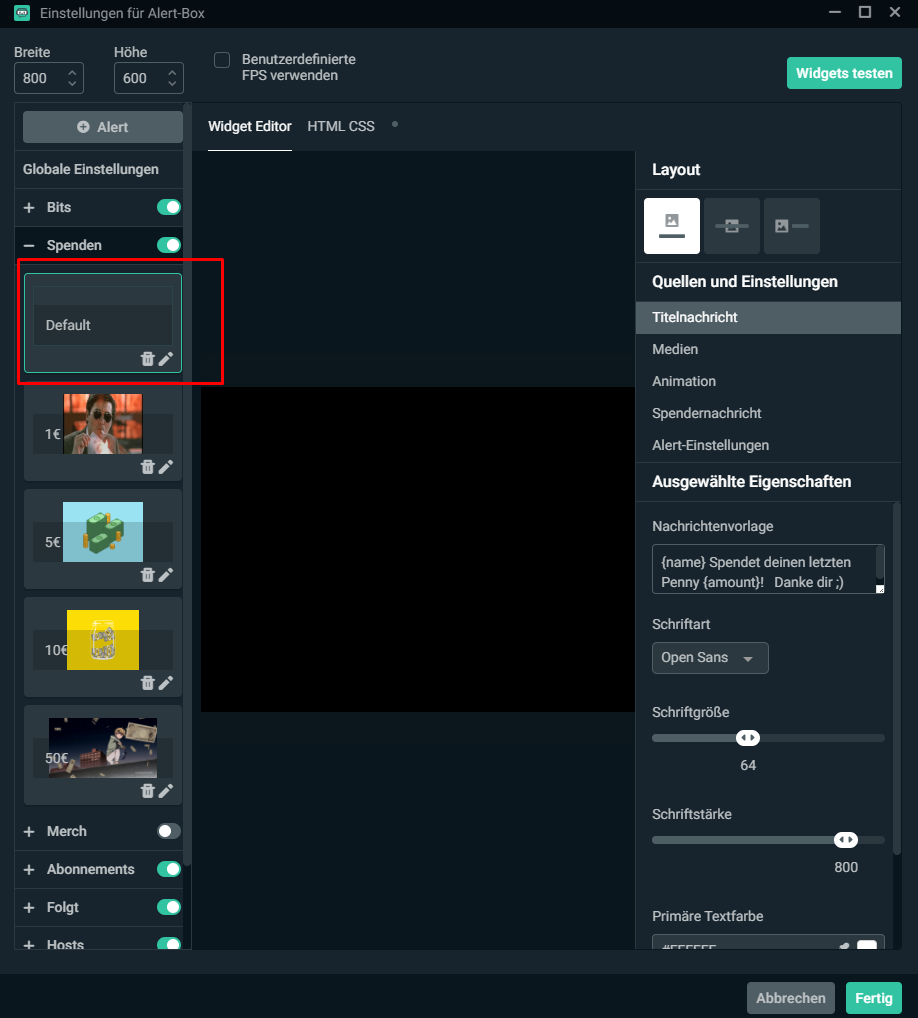Collapse the Spenden alert section

tap(29, 245)
